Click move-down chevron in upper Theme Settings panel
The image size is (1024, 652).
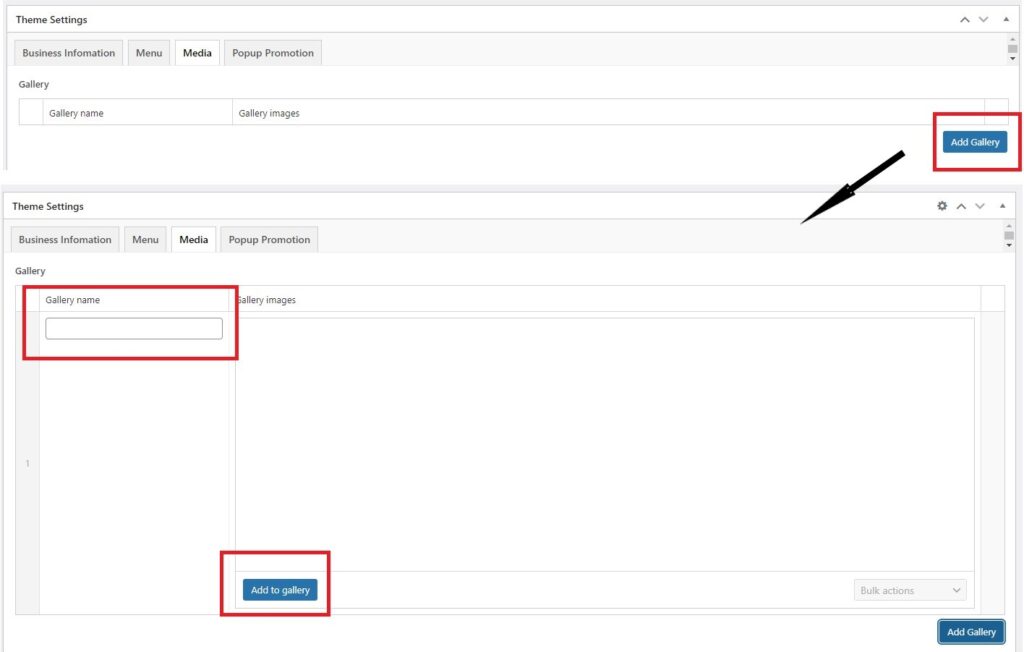click(984, 19)
